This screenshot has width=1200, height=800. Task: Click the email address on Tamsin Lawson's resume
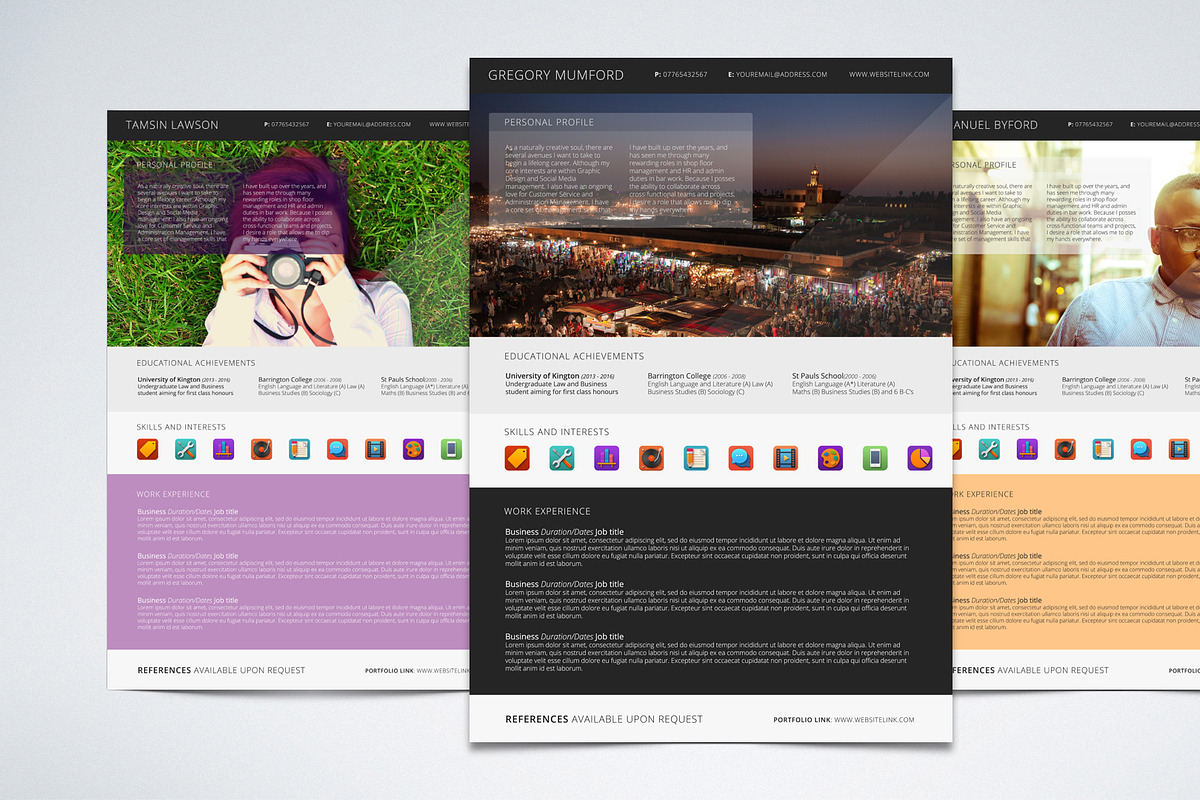click(x=371, y=125)
